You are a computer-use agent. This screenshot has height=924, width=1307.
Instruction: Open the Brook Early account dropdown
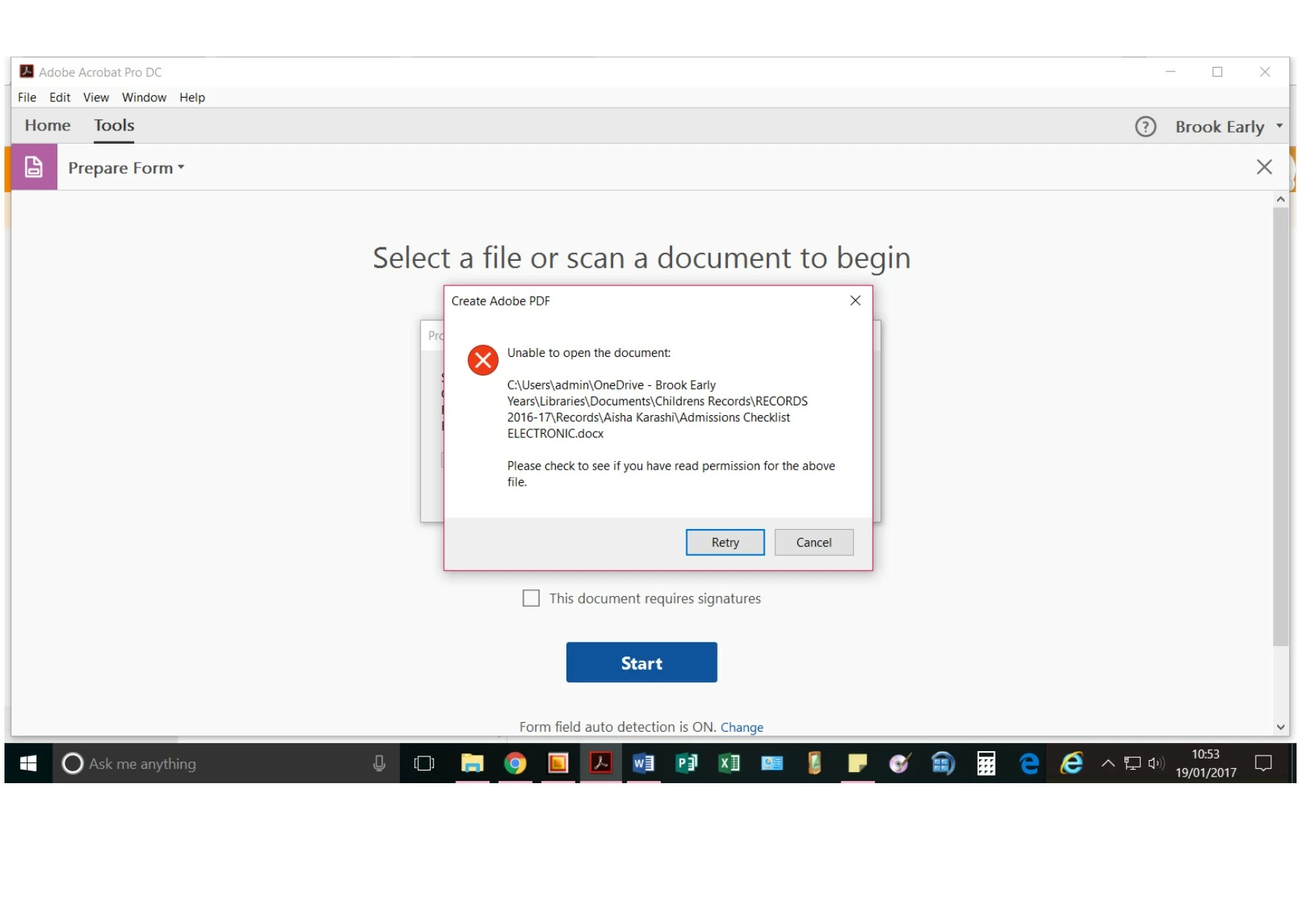pos(1229,127)
